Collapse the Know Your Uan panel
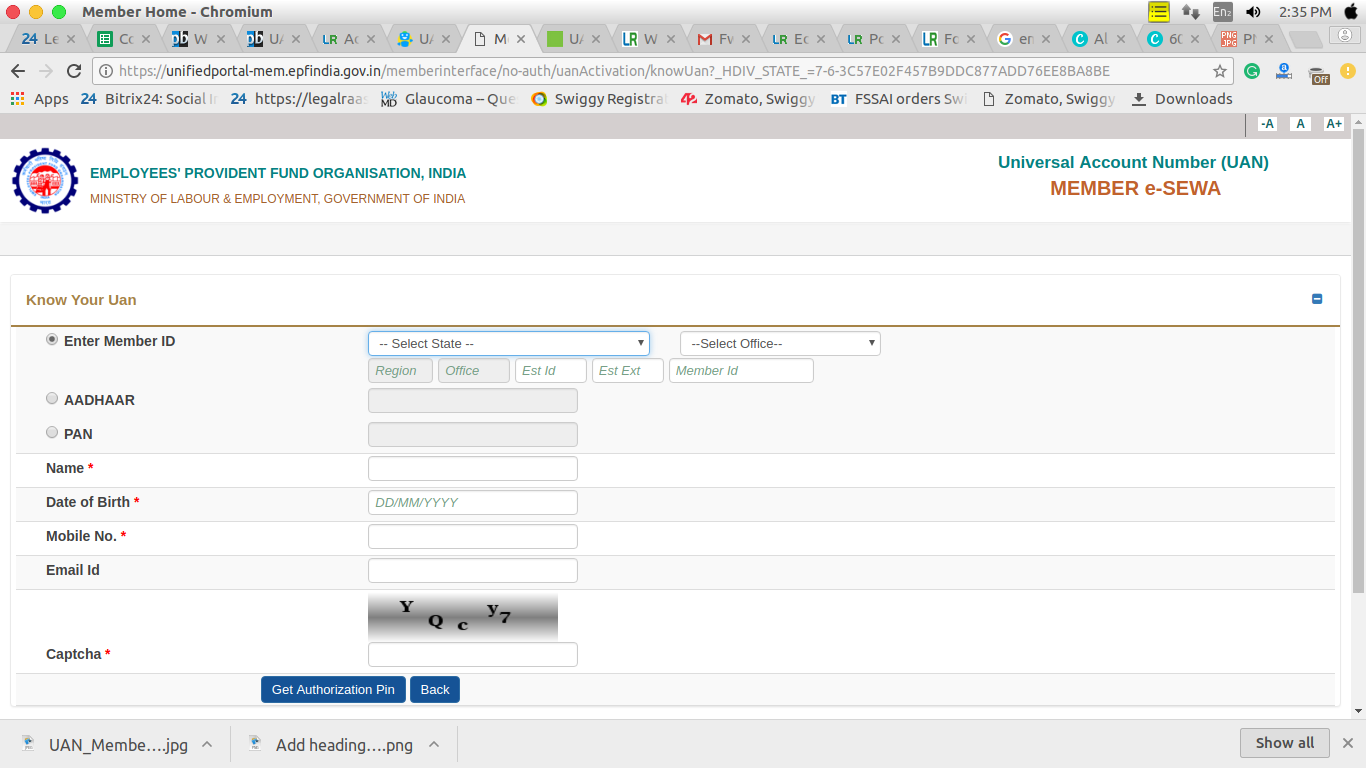 point(1317,299)
